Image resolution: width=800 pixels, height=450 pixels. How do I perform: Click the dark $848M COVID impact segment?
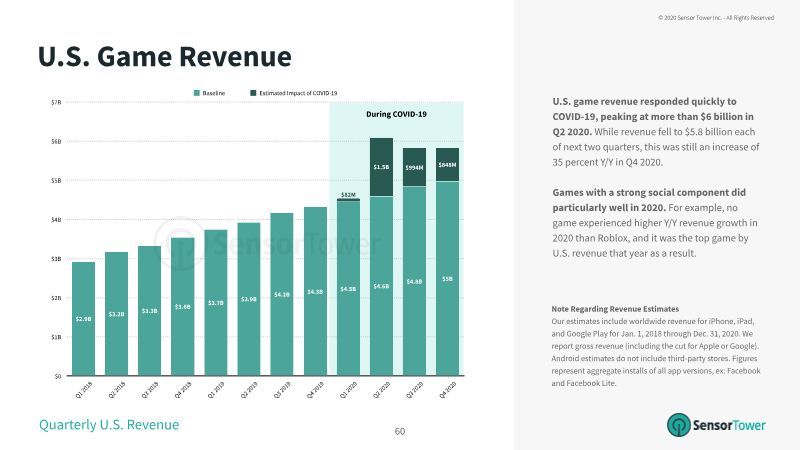(x=447, y=165)
